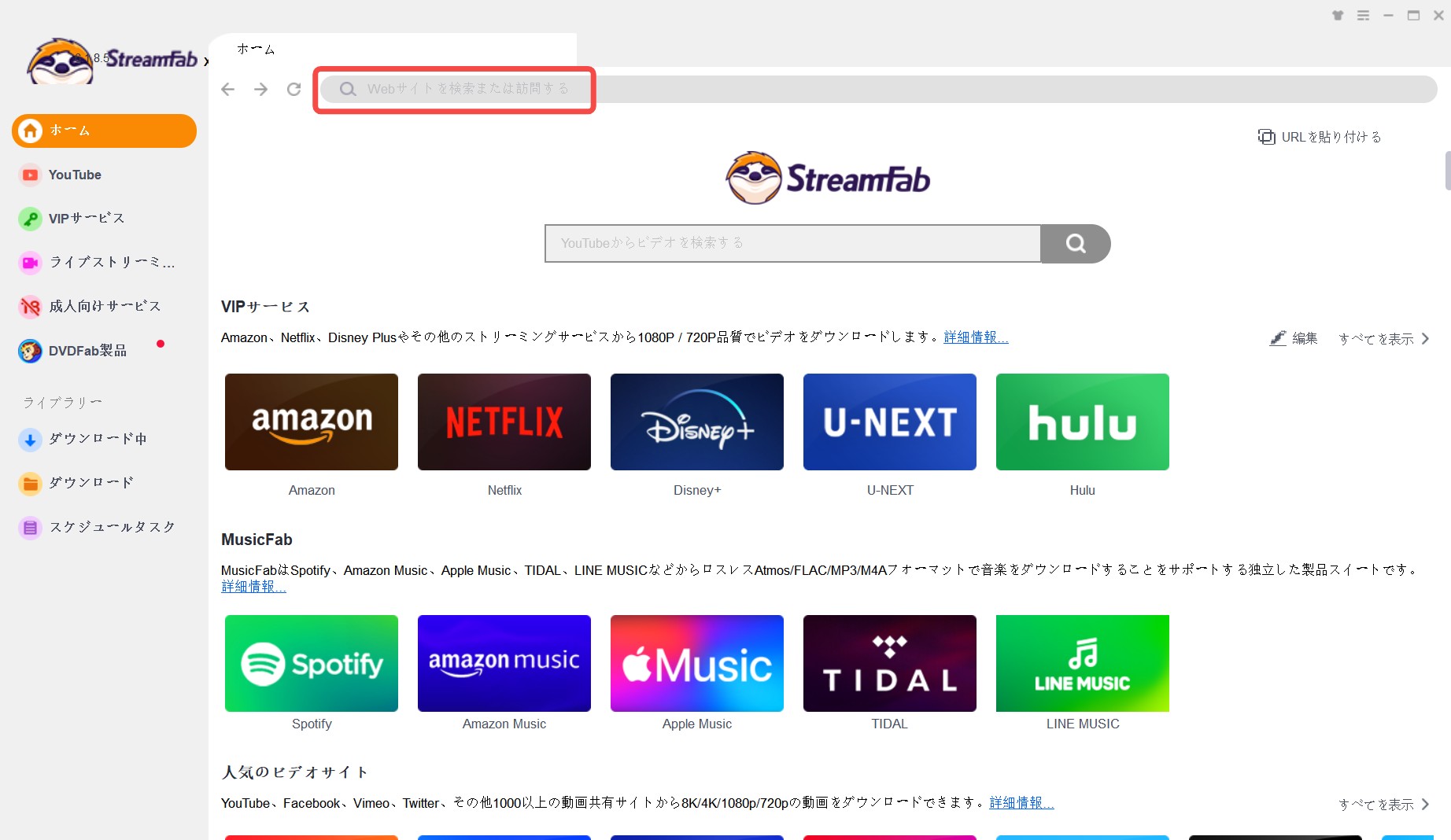Click the Netflix text label
This screenshot has width=1451, height=840.
(x=504, y=490)
